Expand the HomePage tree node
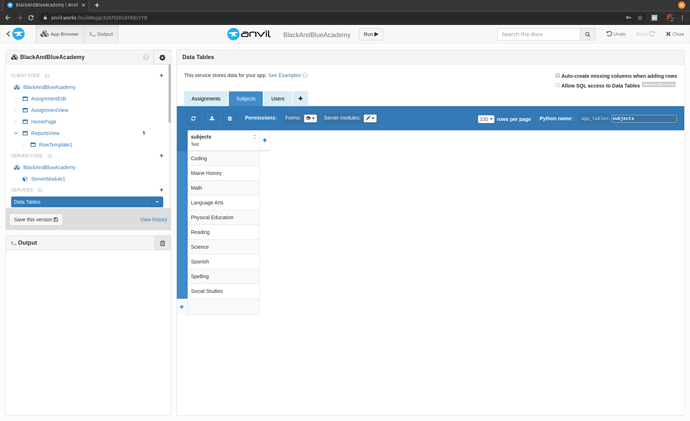The height and width of the screenshot is (421, 690). click(16, 121)
